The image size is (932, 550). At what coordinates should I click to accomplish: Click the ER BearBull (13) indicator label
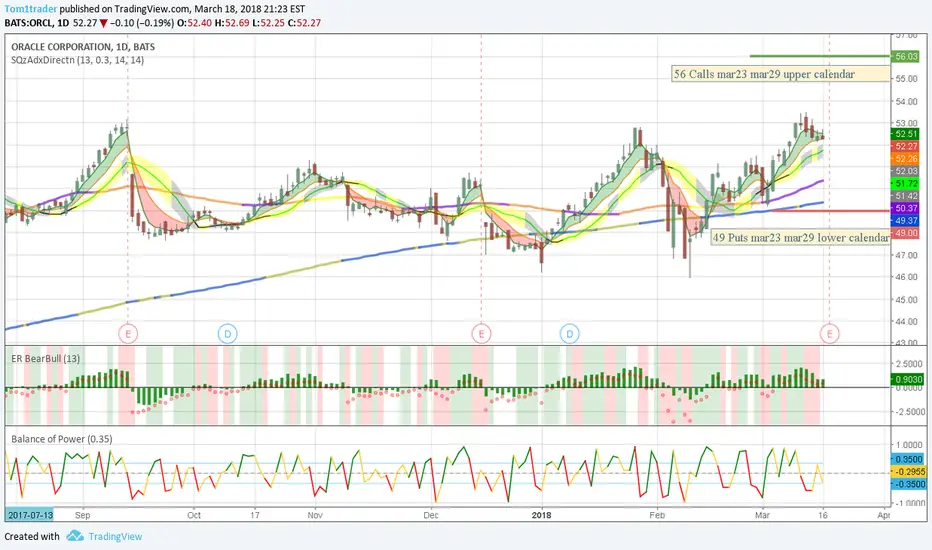tap(46, 359)
